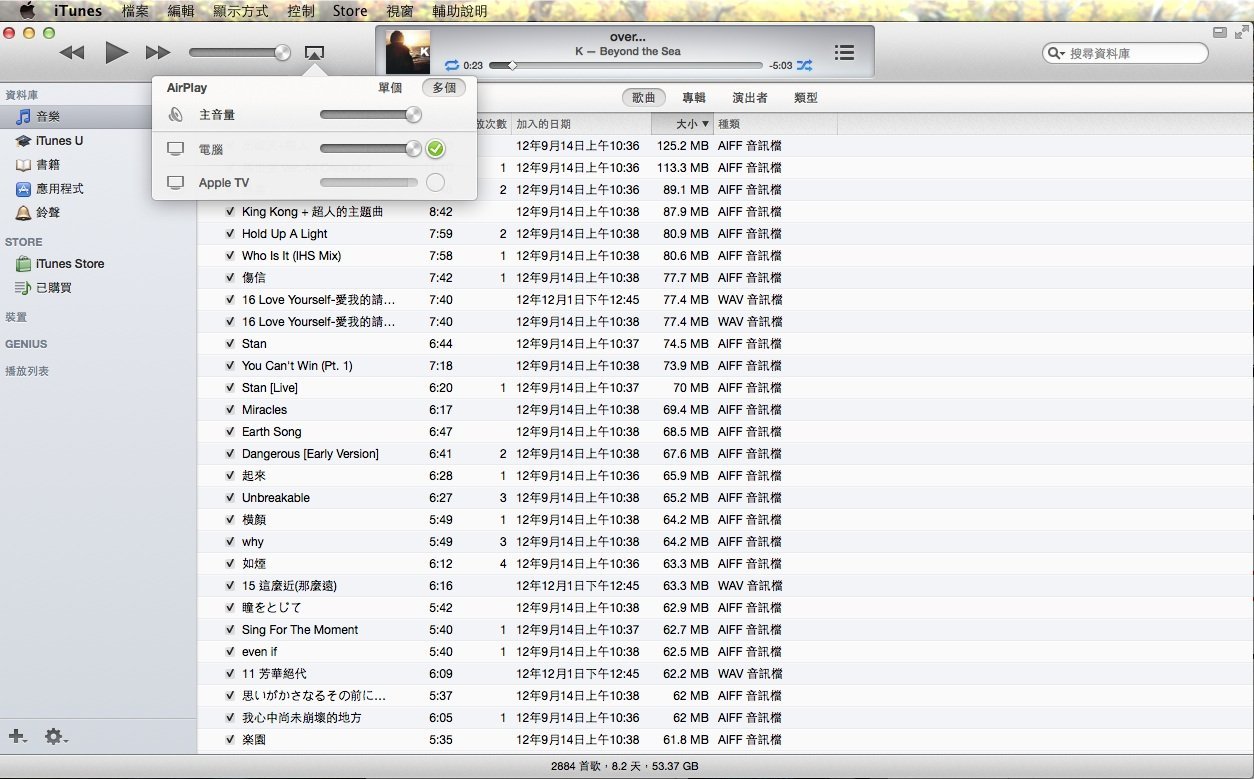The height and width of the screenshot is (779, 1254).
Task: Click the 大小 column sort arrow
Action: click(706, 124)
